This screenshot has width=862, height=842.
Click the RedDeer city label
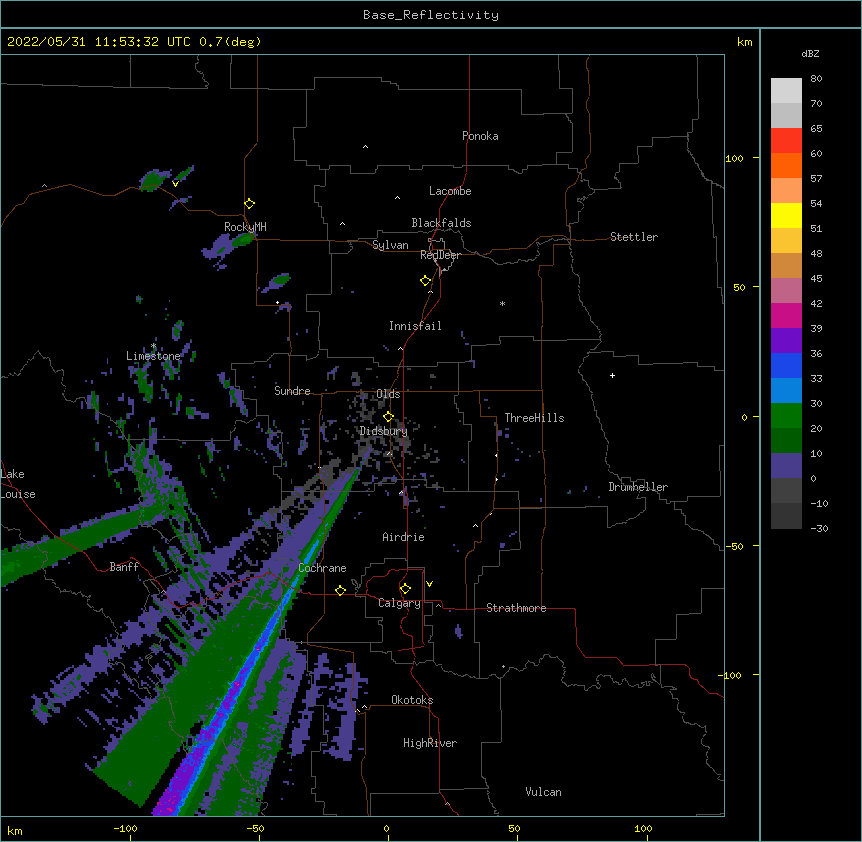(x=440, y=255)
